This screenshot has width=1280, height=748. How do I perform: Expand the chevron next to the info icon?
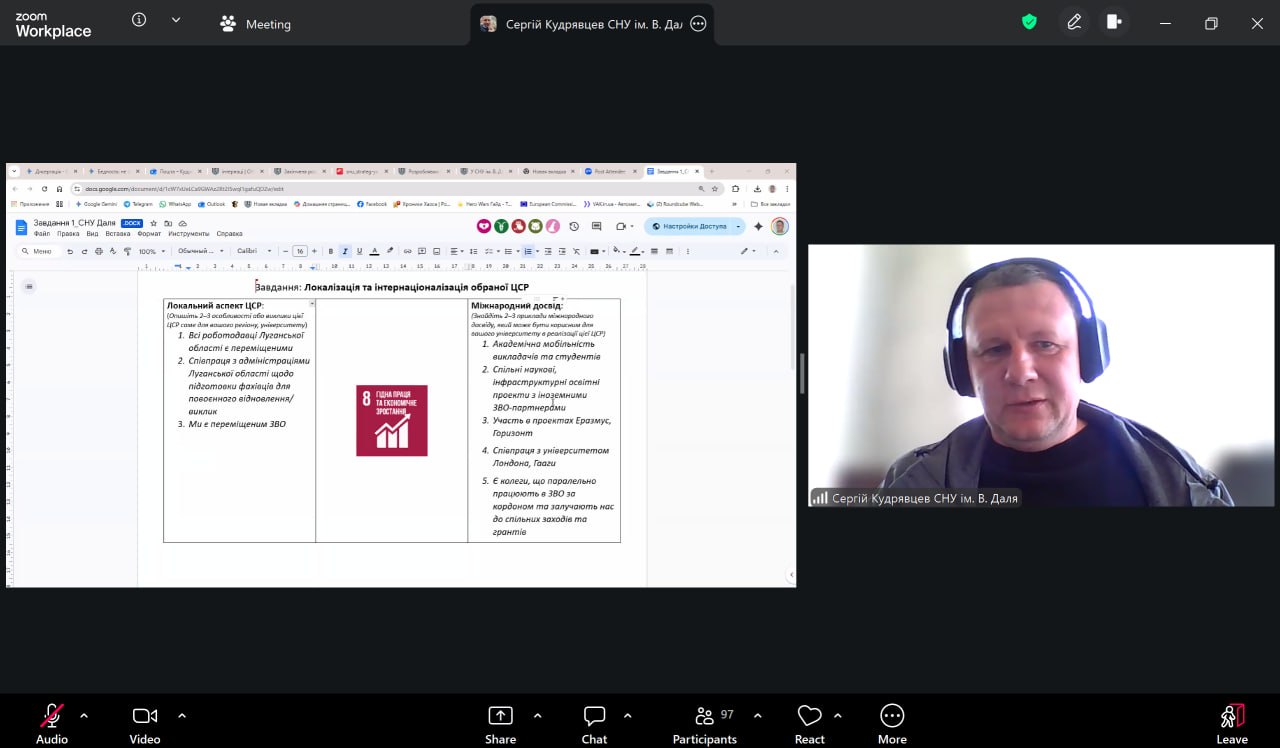coord(176,20)
